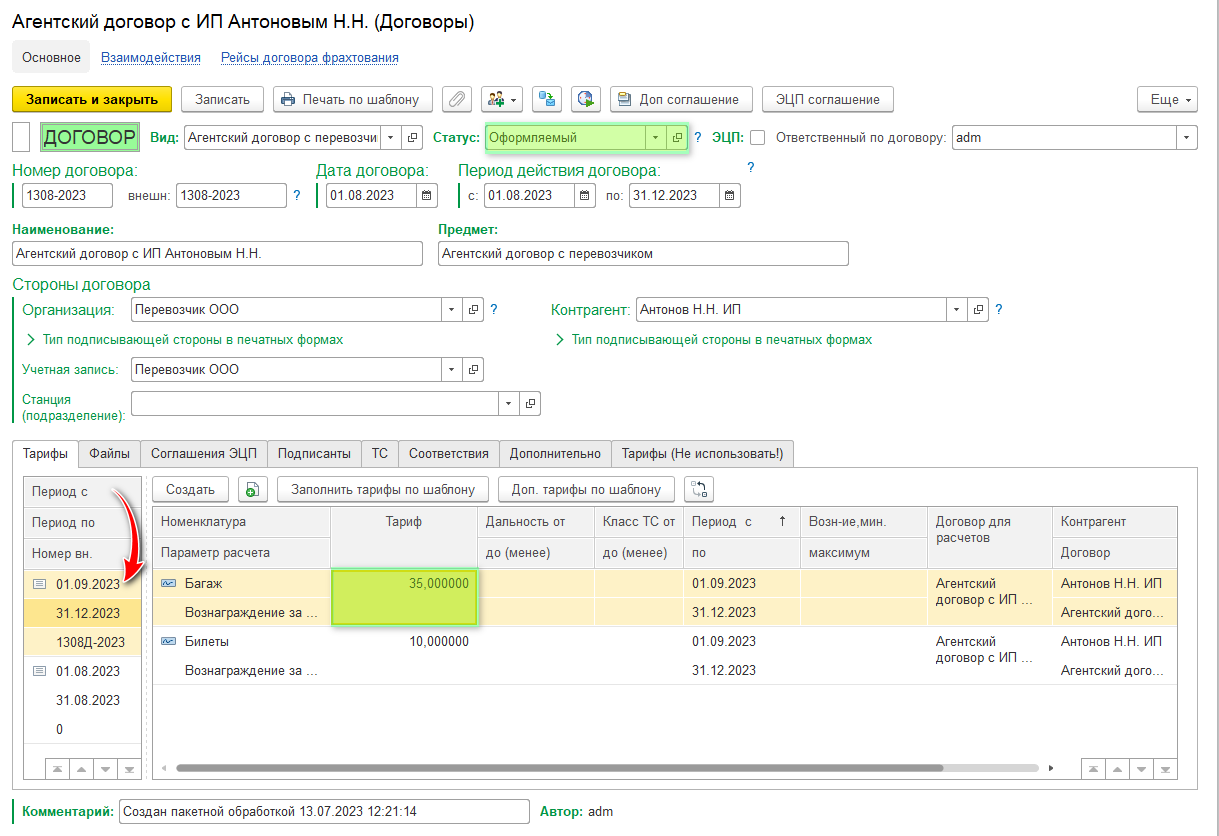Open calendar picker for Дата договора
The image size is (1219, 836).
(x=427, y=196)
